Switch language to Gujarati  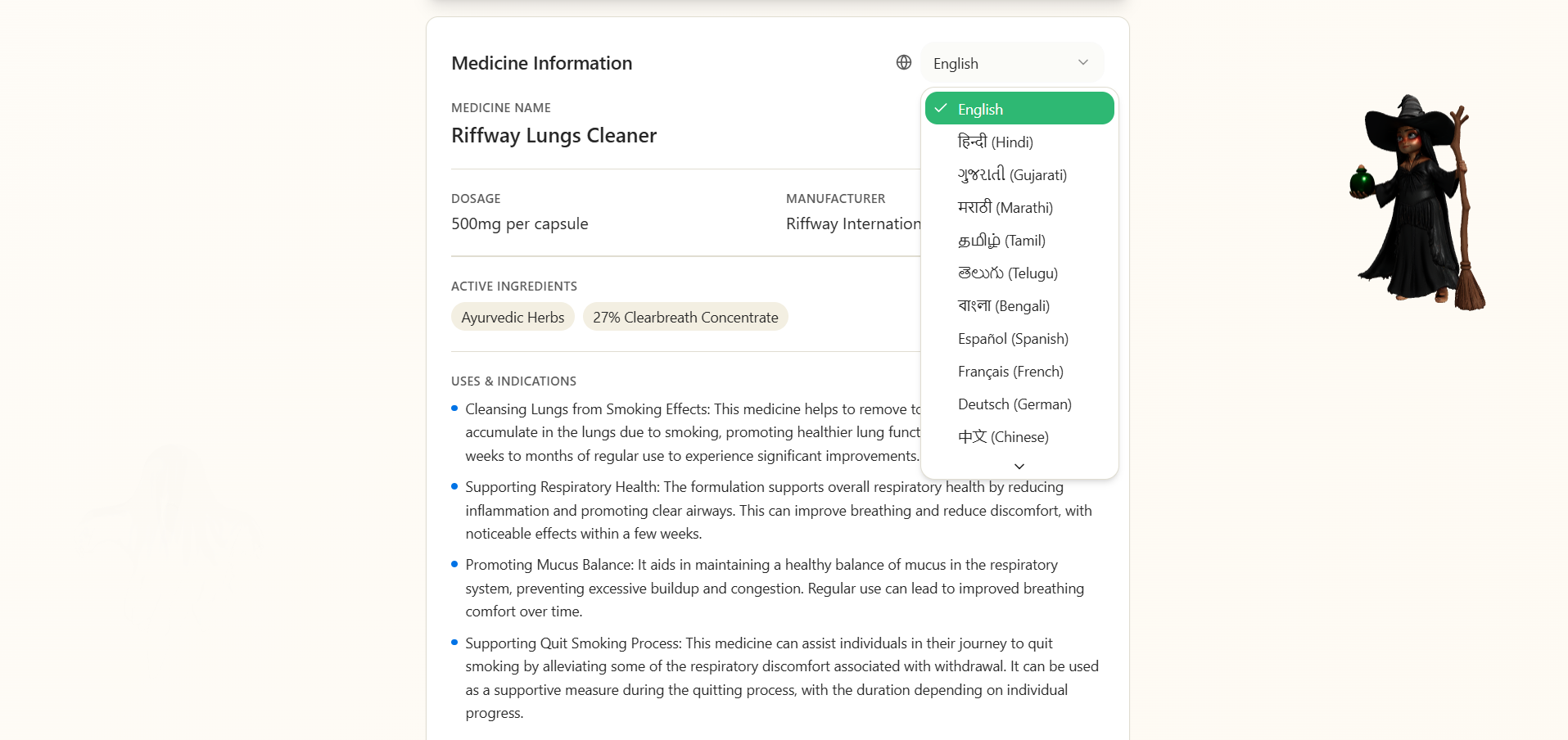pos(1012,175)
